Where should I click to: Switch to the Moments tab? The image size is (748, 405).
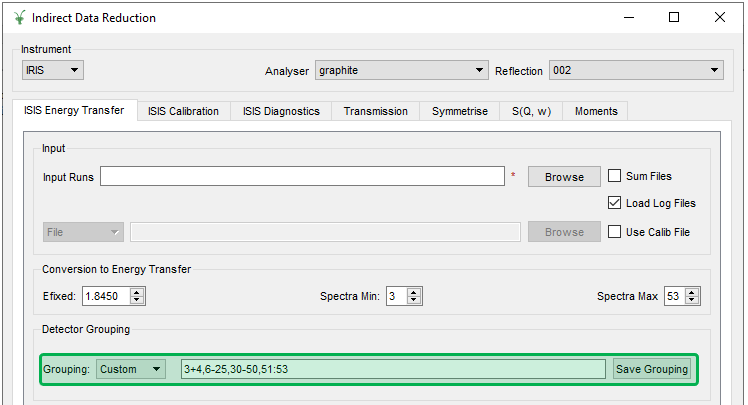coord(596,111)
